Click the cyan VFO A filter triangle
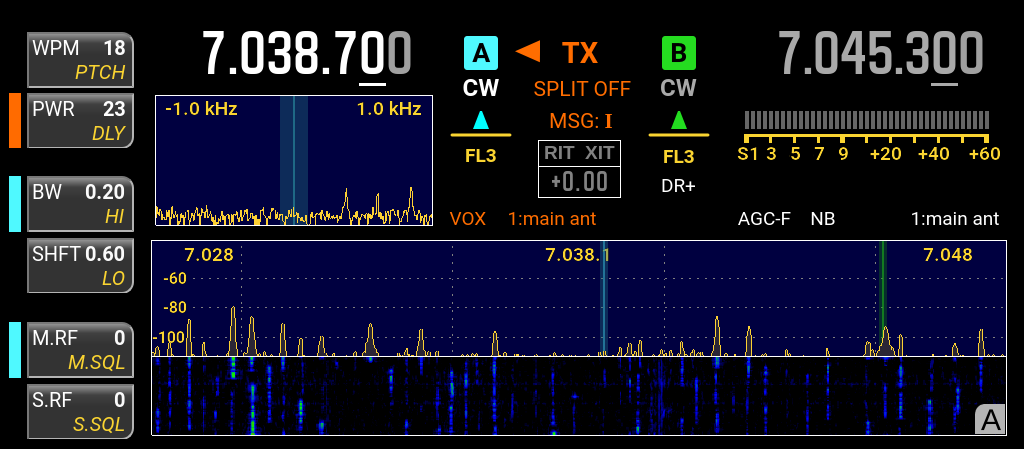The width and height of the screenshot is (1024, 449). (481, 121)
